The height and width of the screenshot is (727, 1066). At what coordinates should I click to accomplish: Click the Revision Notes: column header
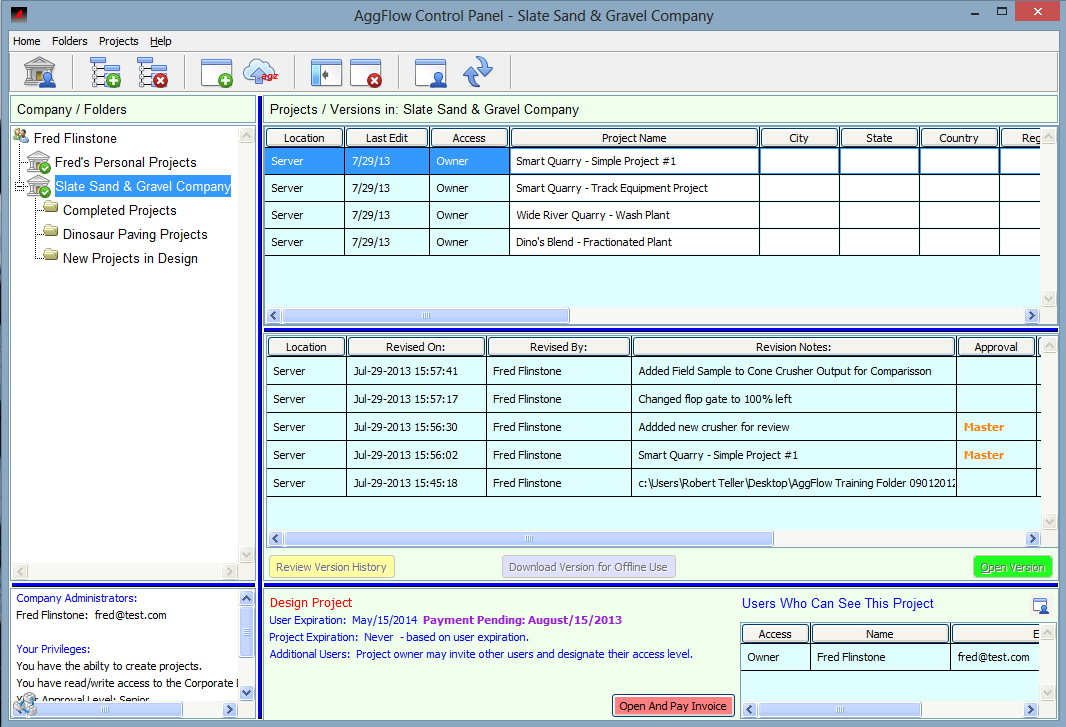pos(793,347)
